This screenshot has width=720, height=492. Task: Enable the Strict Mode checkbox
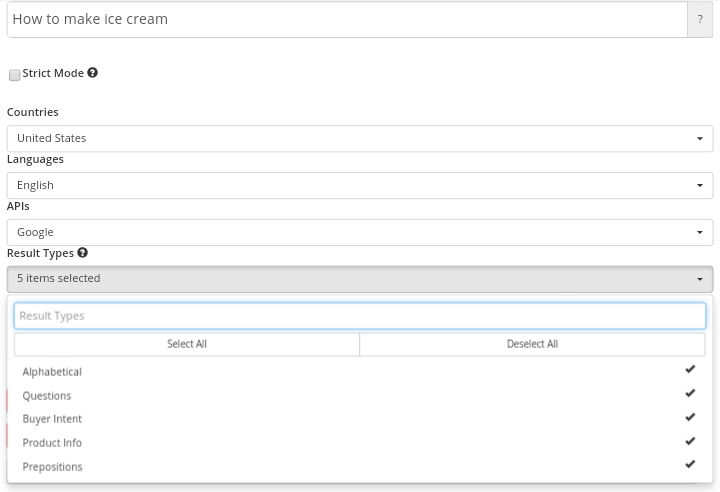14,75
